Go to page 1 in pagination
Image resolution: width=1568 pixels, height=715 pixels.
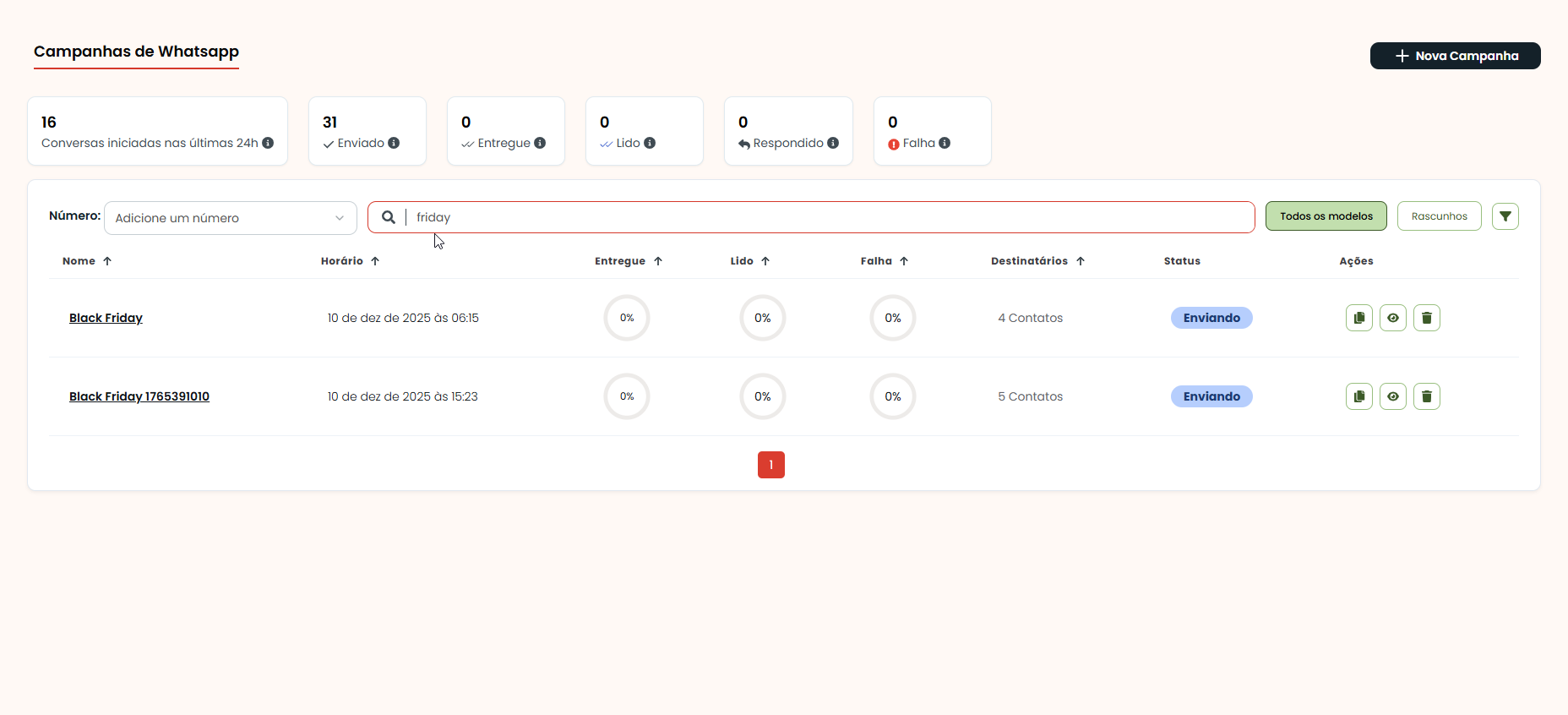pyautogui.click(x=770, y=465)
